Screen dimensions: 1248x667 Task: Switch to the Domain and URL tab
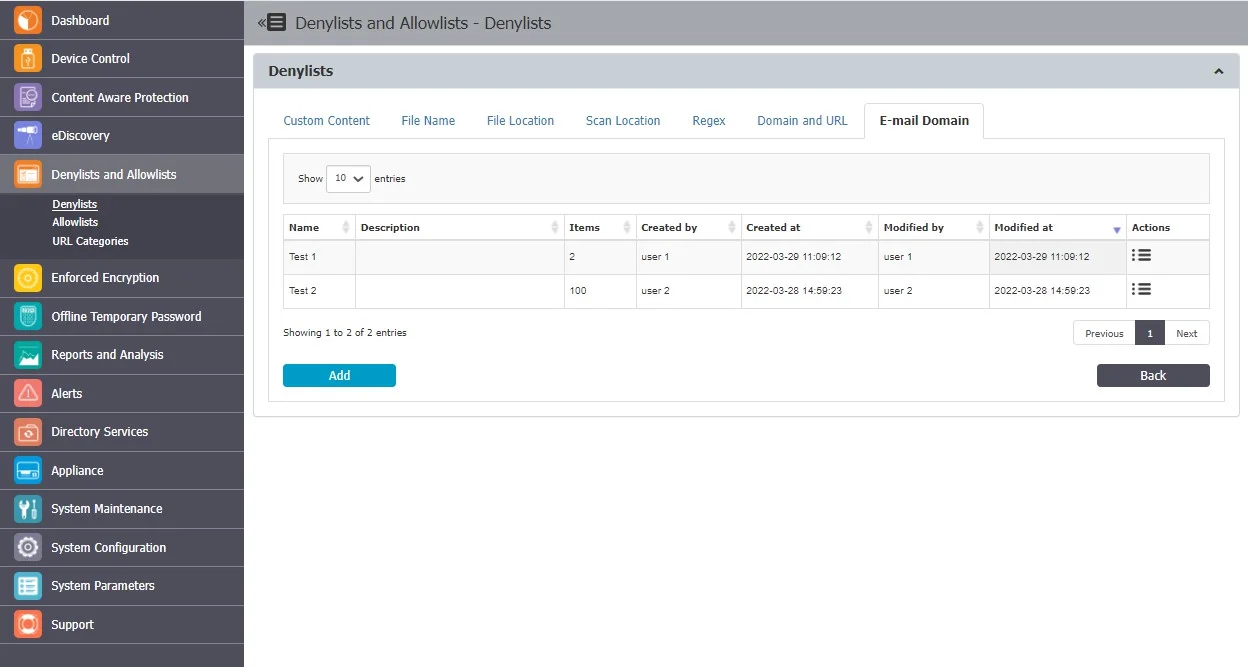coord(802,120)
